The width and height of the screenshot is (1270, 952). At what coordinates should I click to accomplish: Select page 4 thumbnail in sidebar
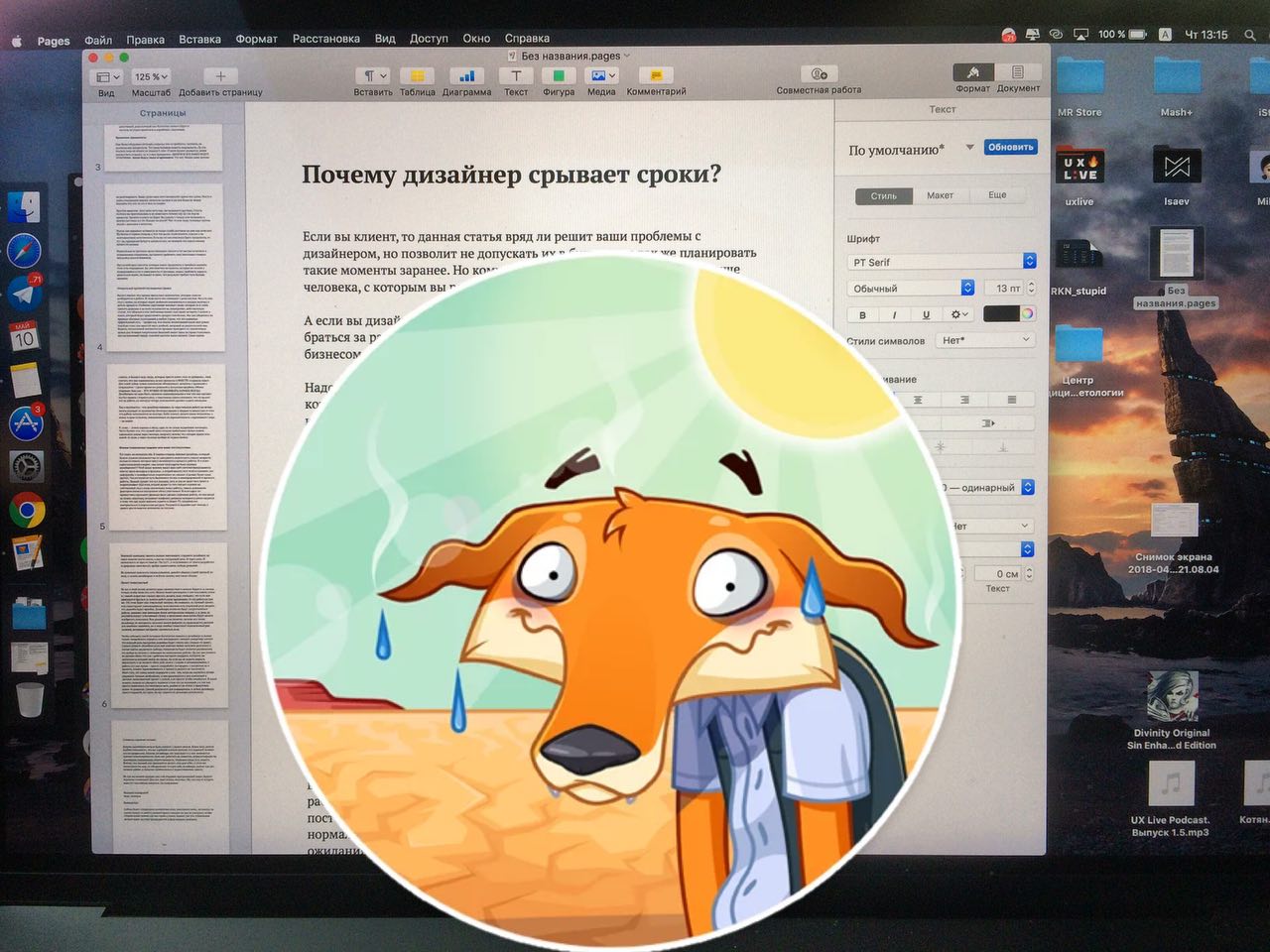(165, 267)
